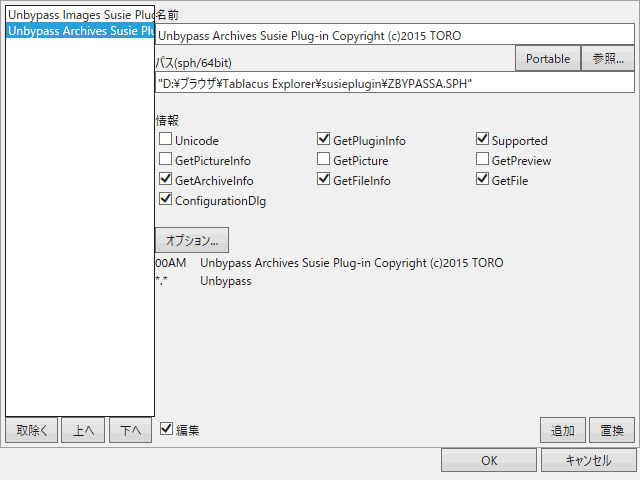Screen dimensions: 640x480
Task: Click the Portable button
Action: click(547, 59)
